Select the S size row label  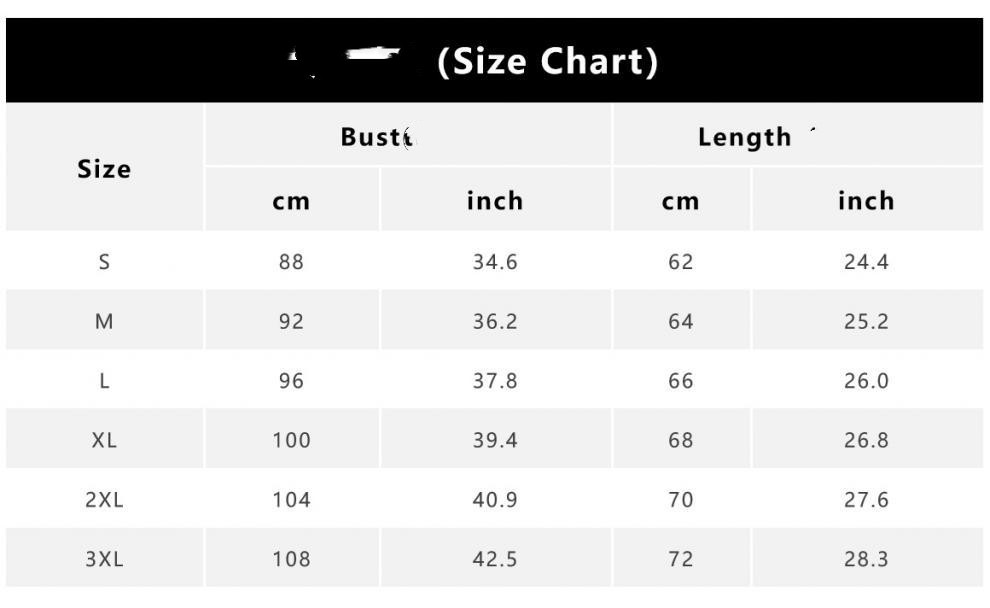click(104, 262)
